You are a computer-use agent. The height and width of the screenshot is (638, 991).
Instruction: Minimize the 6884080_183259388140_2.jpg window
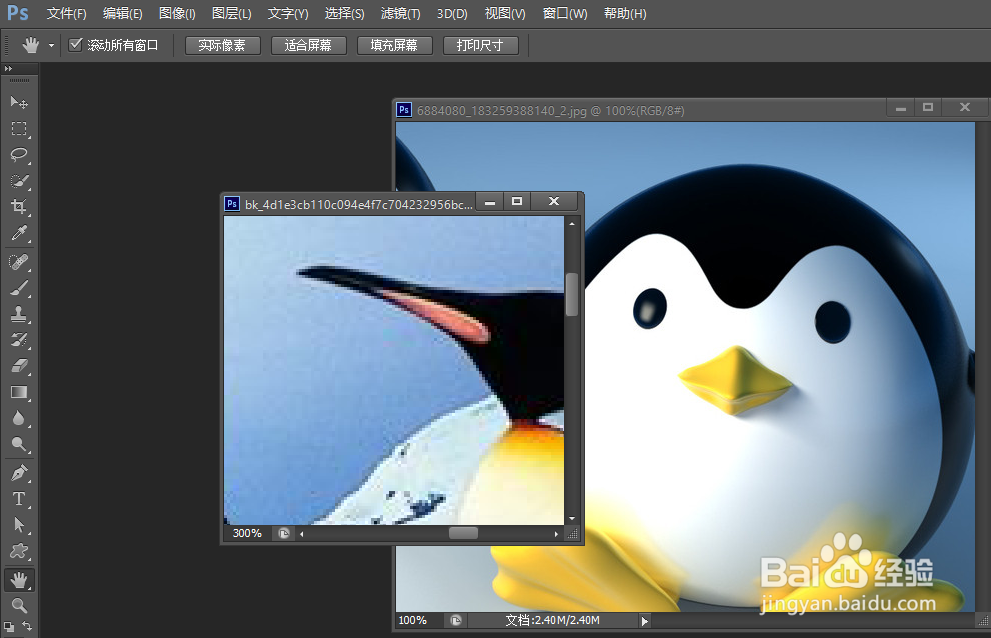[901, 108]
